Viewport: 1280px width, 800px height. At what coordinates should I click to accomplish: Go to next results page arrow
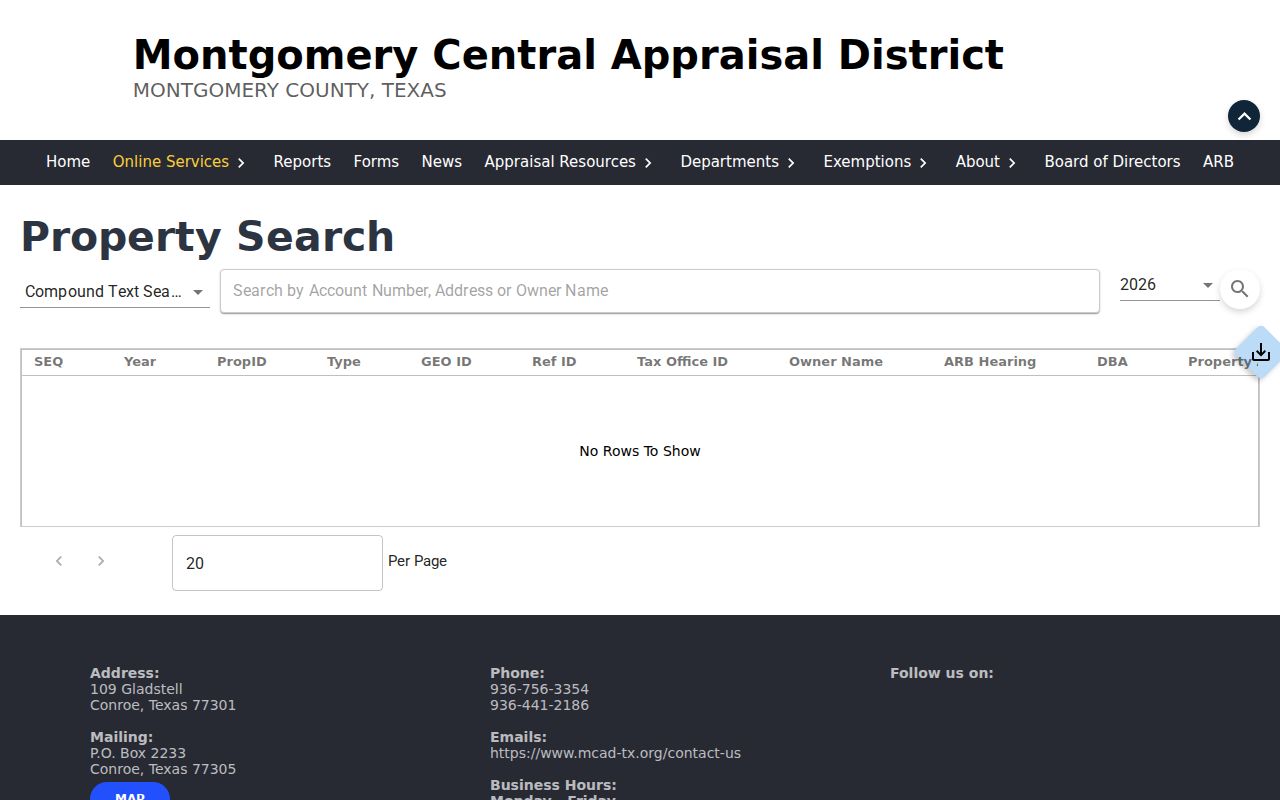click(101, 561)
